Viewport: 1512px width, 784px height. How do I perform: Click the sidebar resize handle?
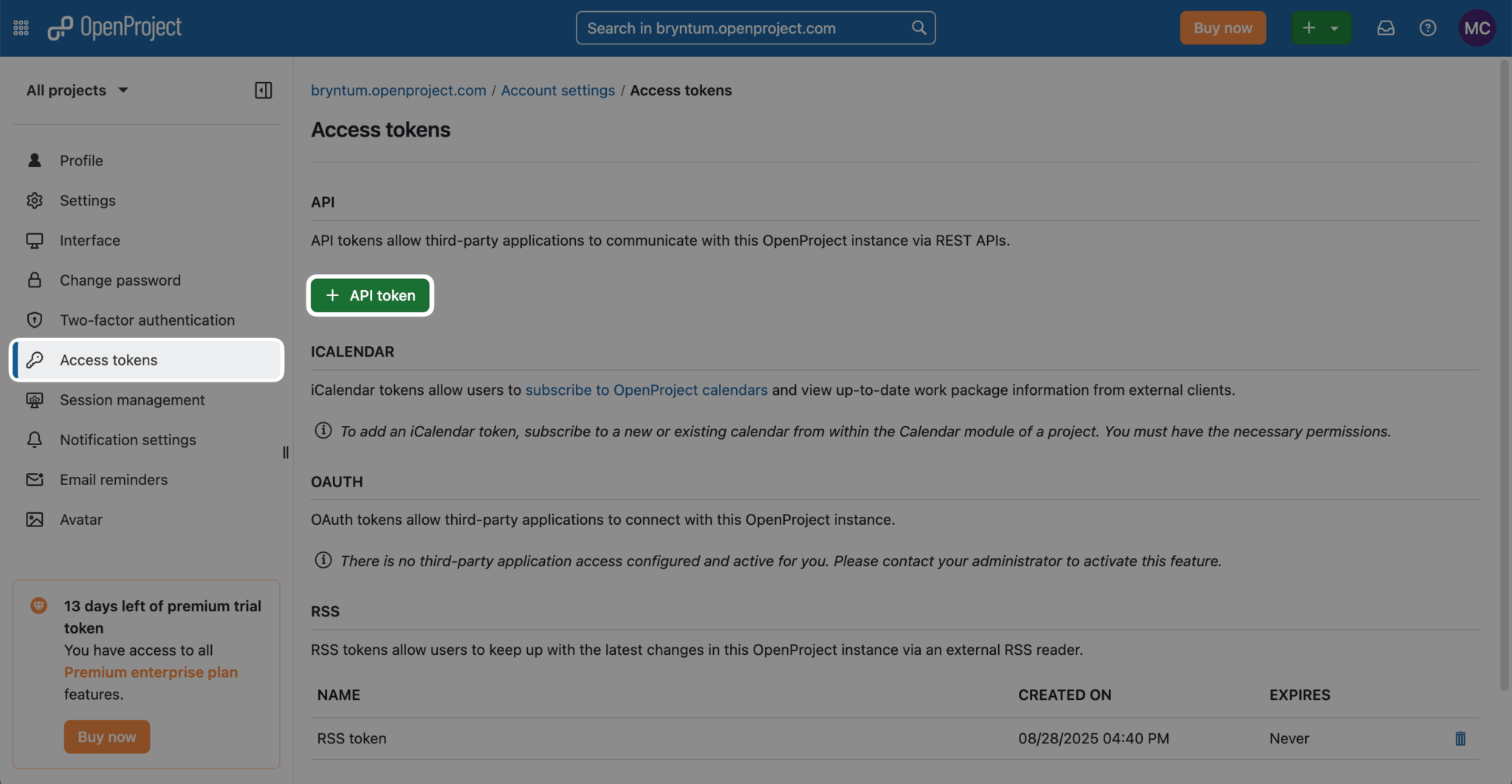tap(286, 453)
